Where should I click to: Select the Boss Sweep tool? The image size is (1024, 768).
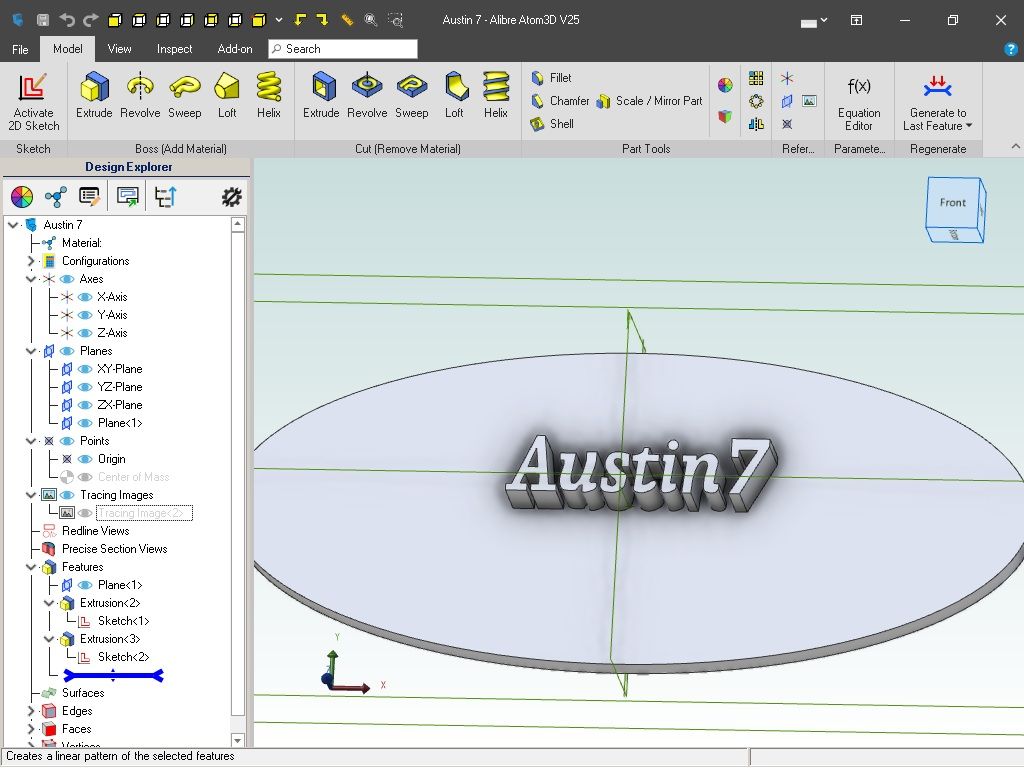(185, 95)
